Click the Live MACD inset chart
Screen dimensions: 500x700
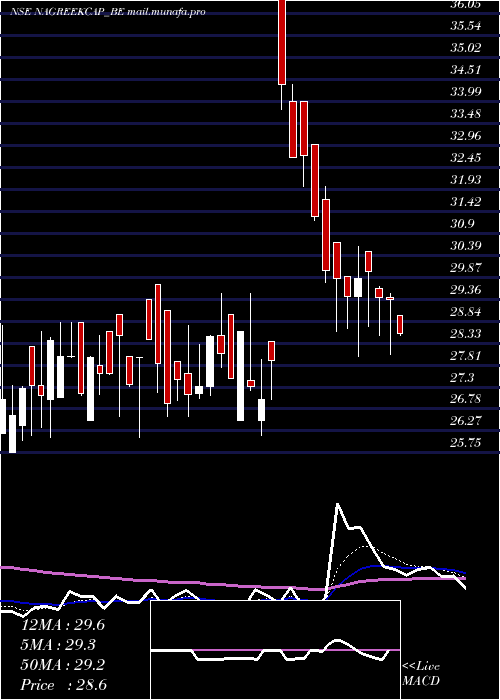275,650
